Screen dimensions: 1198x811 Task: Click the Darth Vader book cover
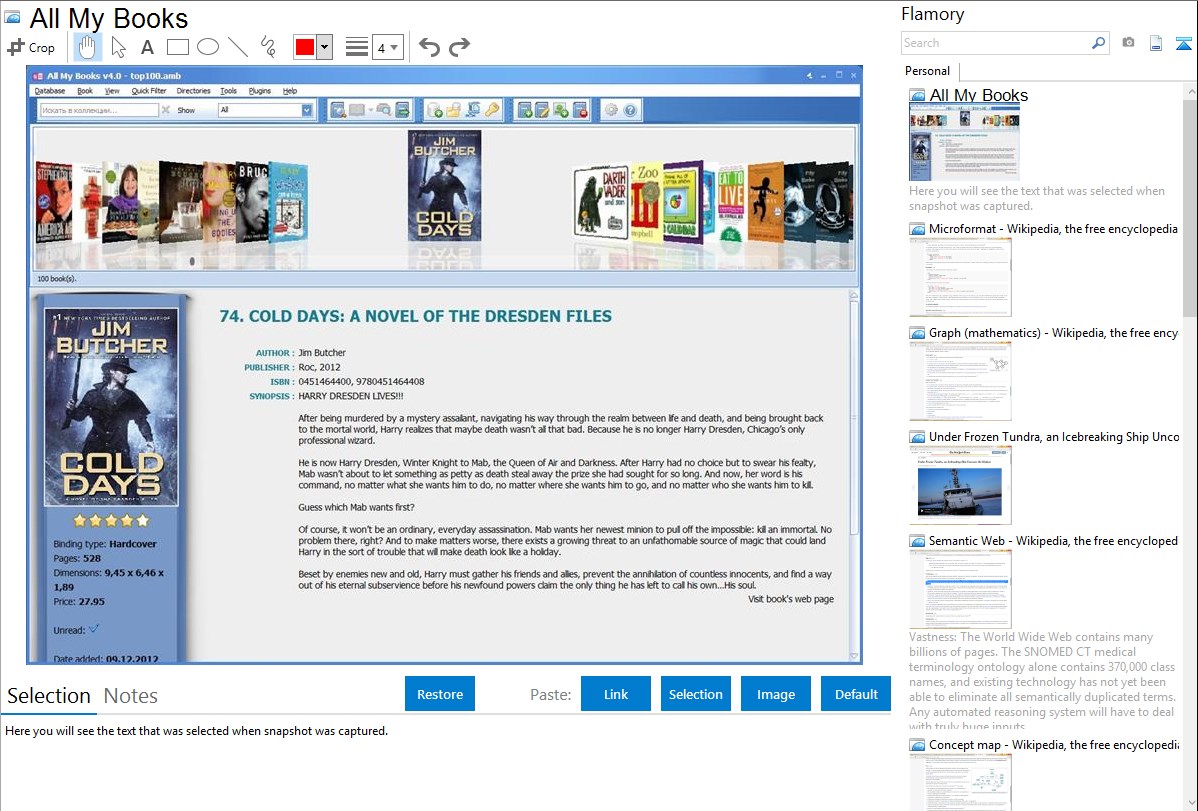pos(601,202)
